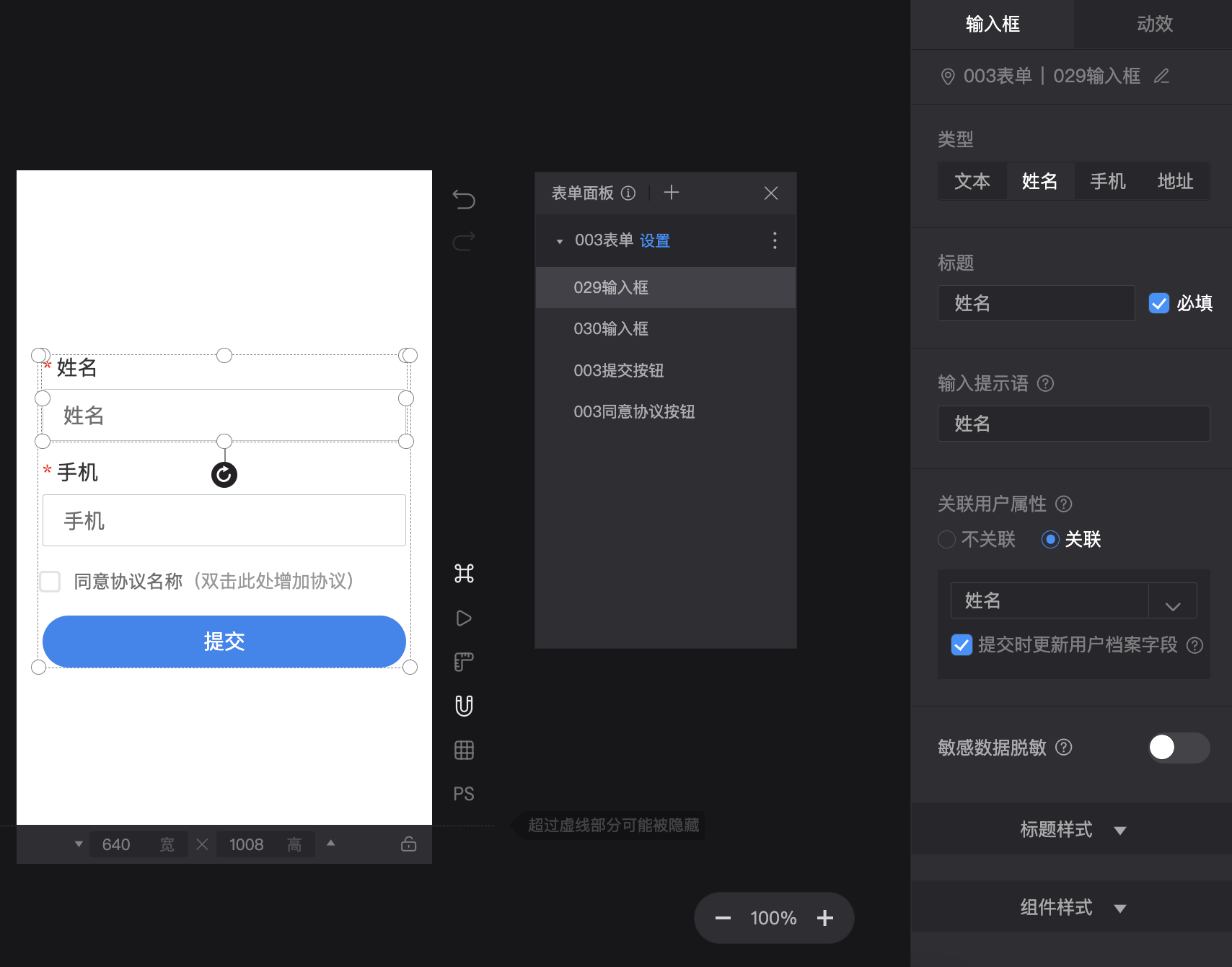Select 003提交按钮 in the form panel
The image size is (1232, 967).
[x=665, y=371]
